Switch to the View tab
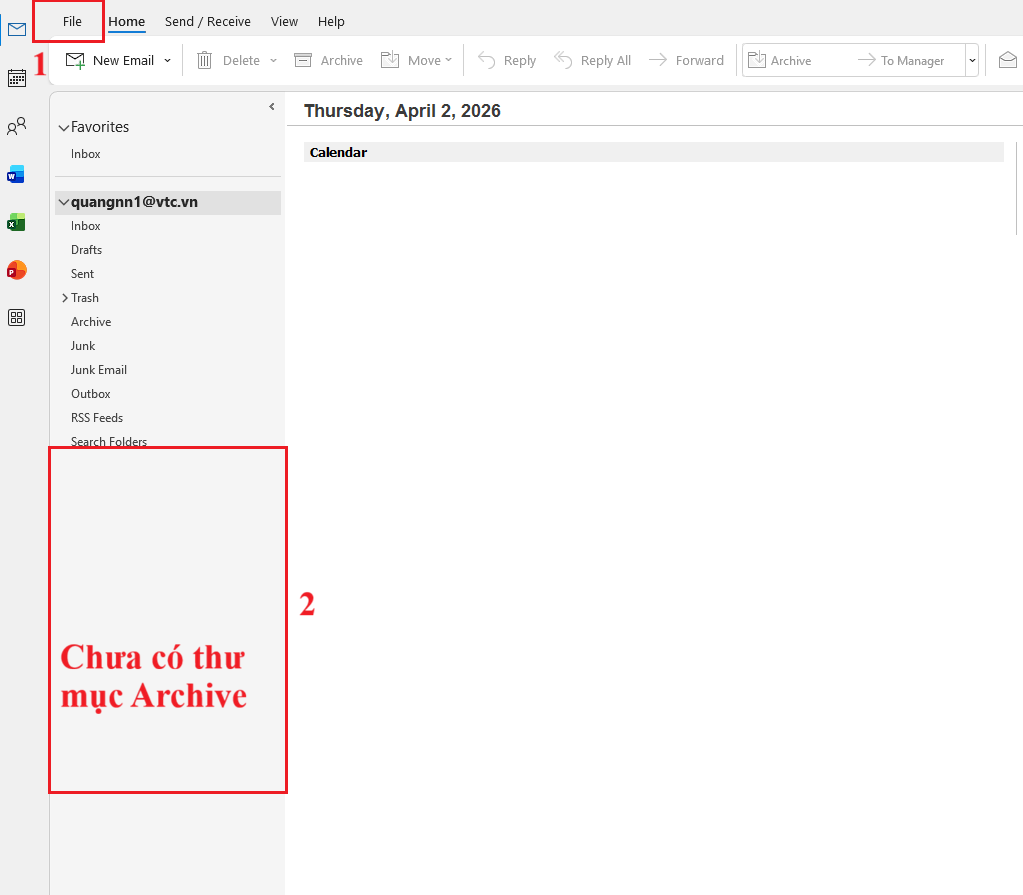This screenshot has height=895, width=1023. [x=284, y=22]
